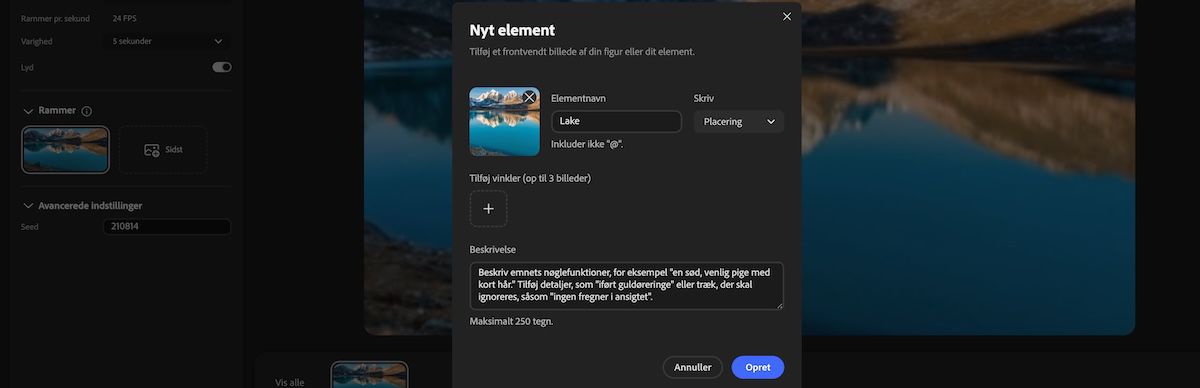Screen dimensions: 1200x388
Task: Open the Placering type dropdown
Action: click(x=739, y=121)
